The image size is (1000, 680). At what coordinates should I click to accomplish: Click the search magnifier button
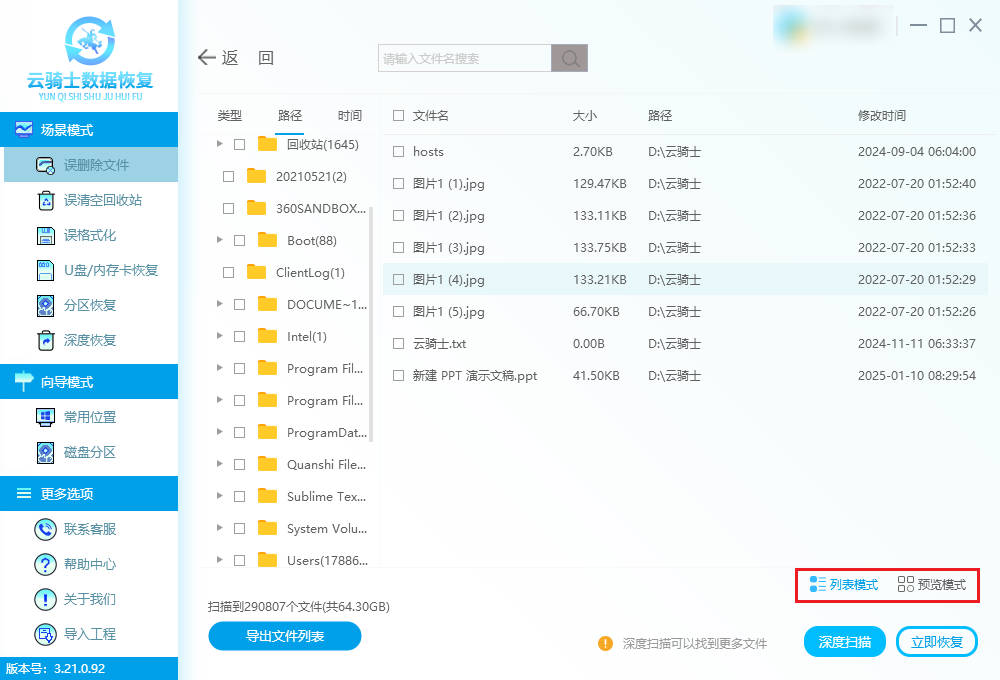(x=569, y=59)
